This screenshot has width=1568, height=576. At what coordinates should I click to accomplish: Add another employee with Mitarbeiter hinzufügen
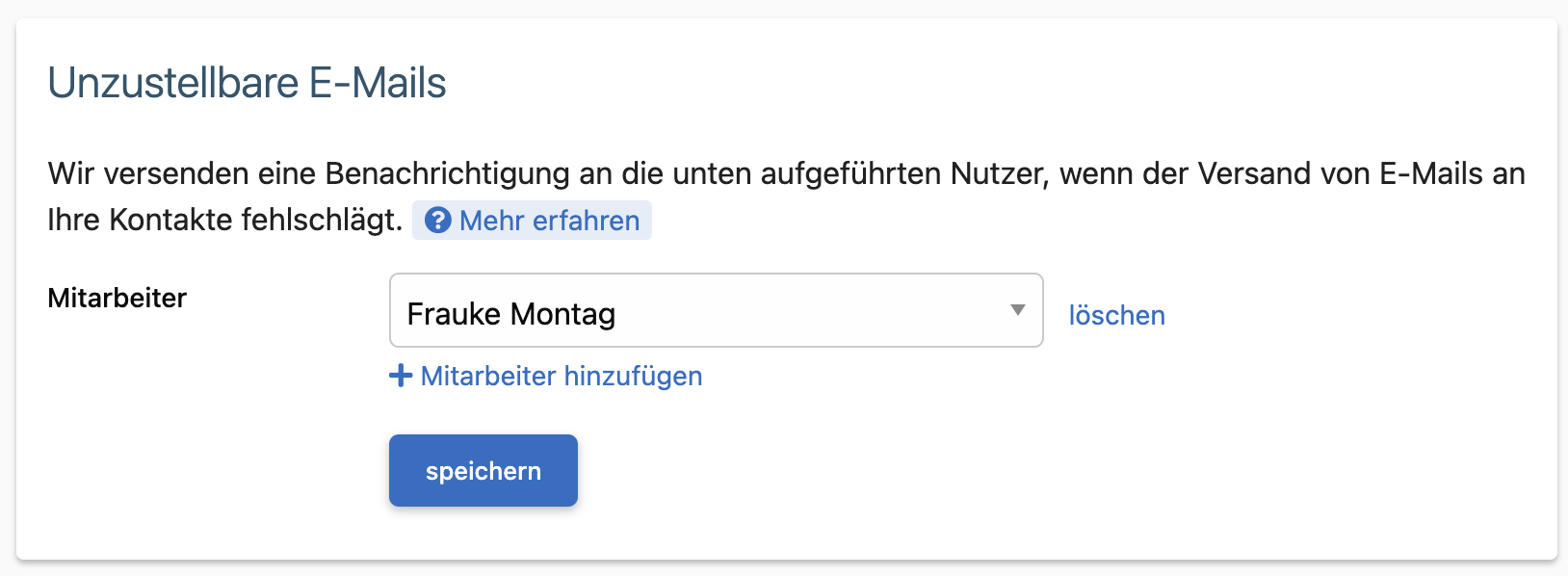[546, 376]
